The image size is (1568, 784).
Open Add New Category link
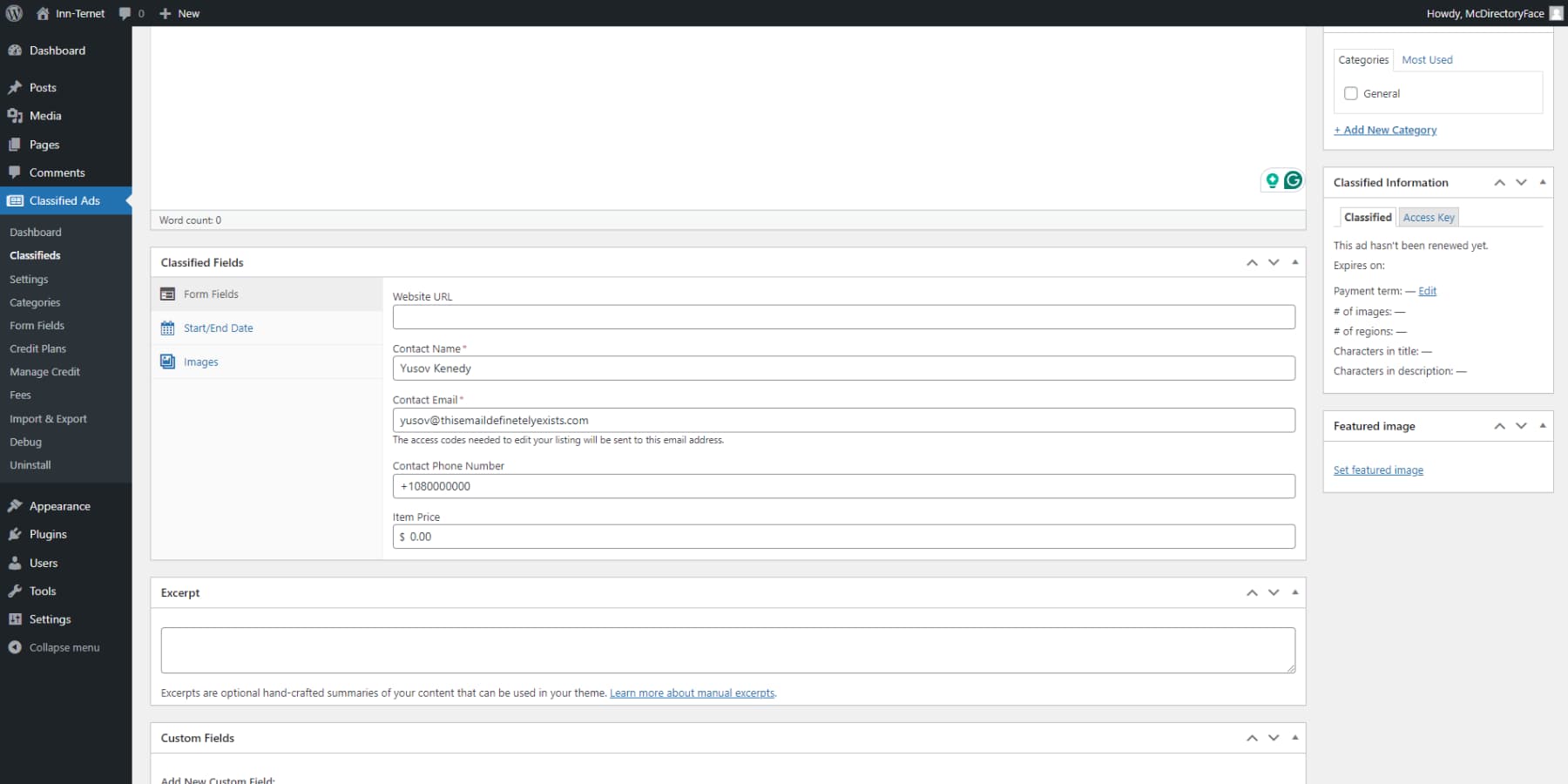coord(1385,130)
